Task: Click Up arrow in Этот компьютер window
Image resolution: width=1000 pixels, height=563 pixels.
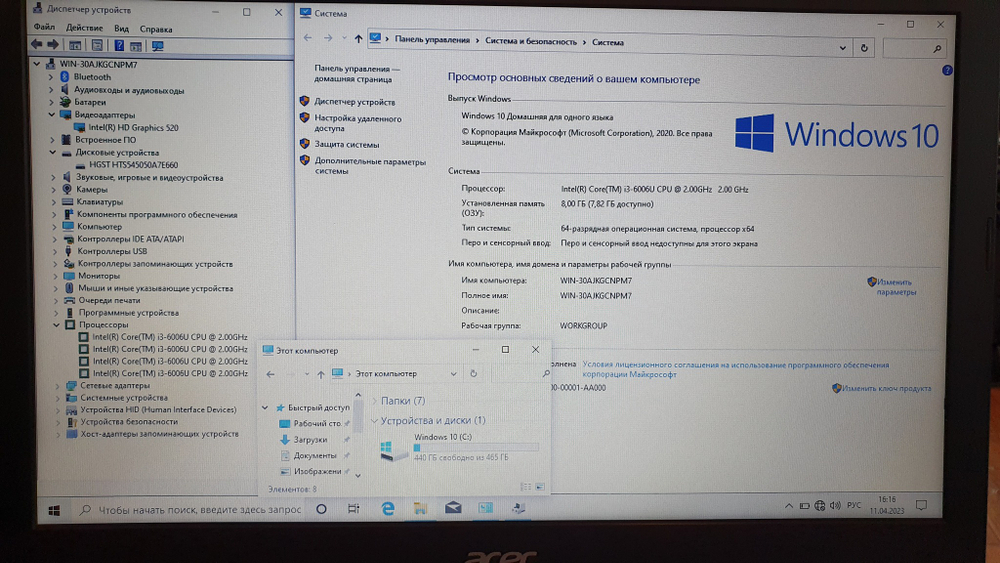Action: tap(321, 374)
